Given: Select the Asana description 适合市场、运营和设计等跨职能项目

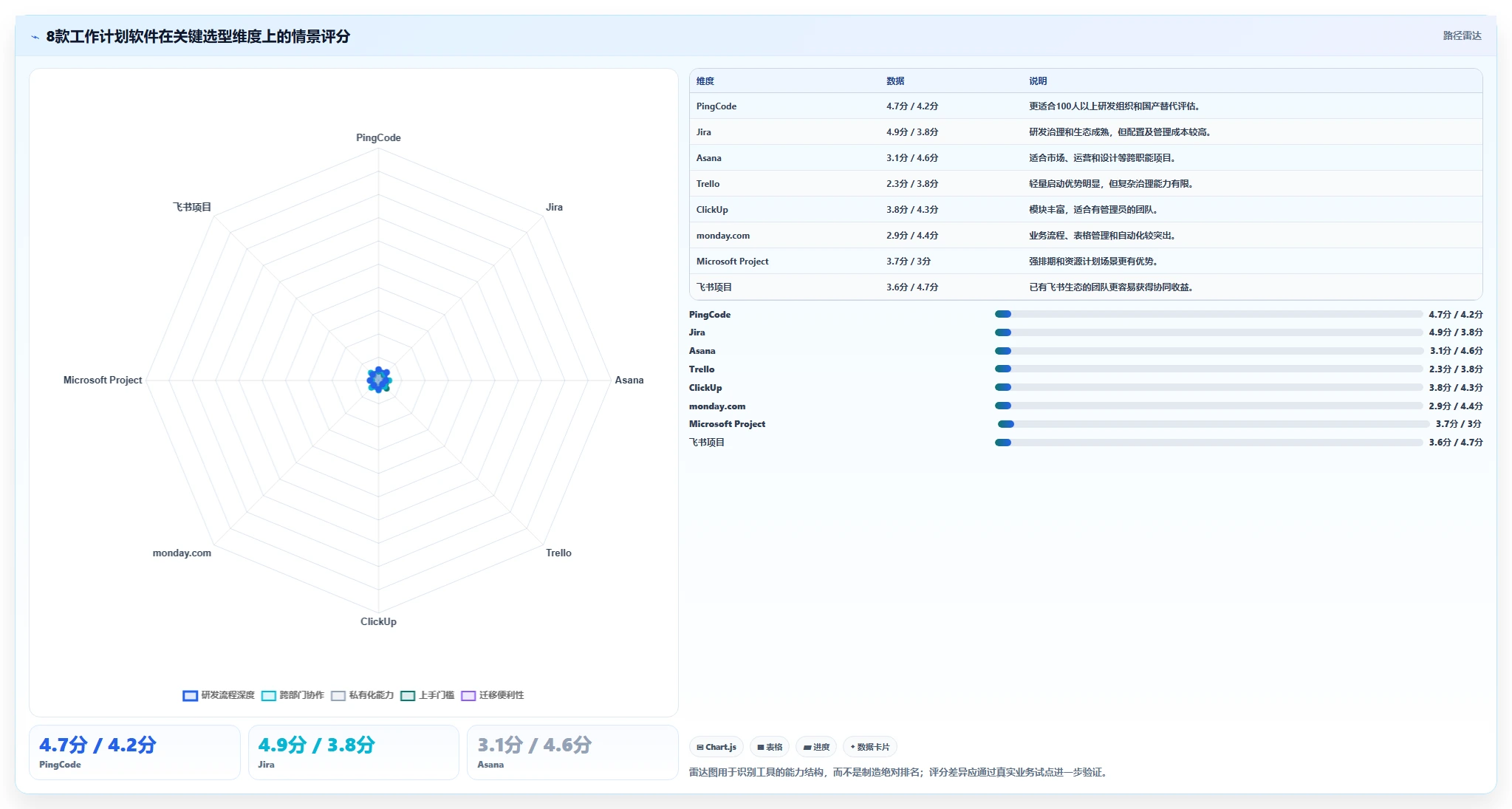Looking at the screenshot, I should tap(1102, 158).
